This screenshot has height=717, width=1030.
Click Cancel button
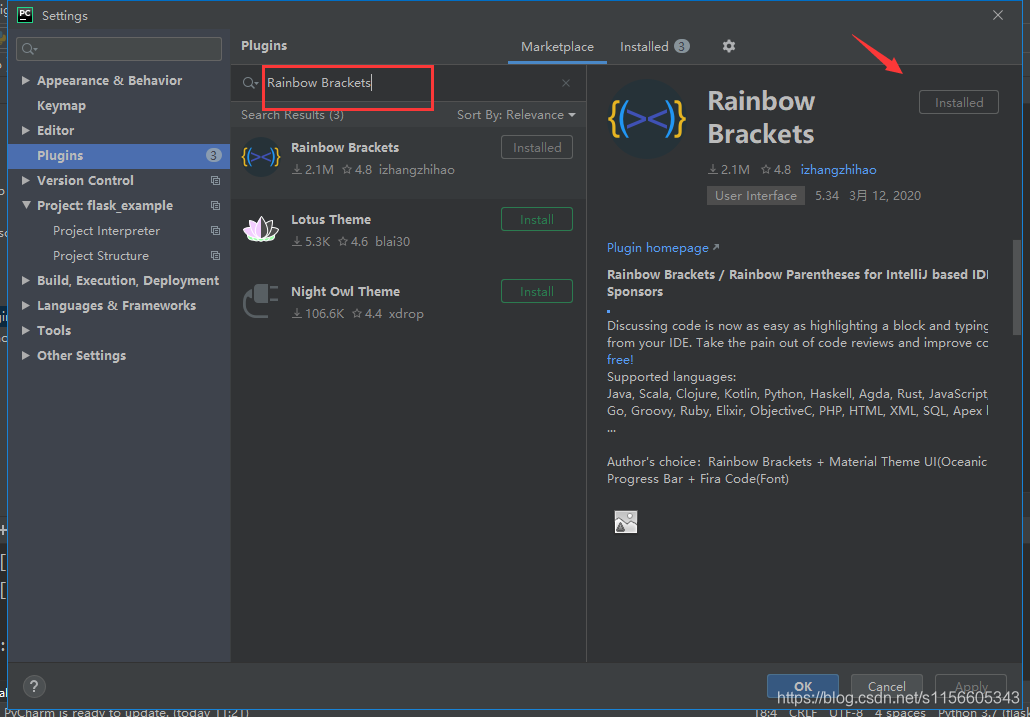pyautogui.click(x=887, y=686)
